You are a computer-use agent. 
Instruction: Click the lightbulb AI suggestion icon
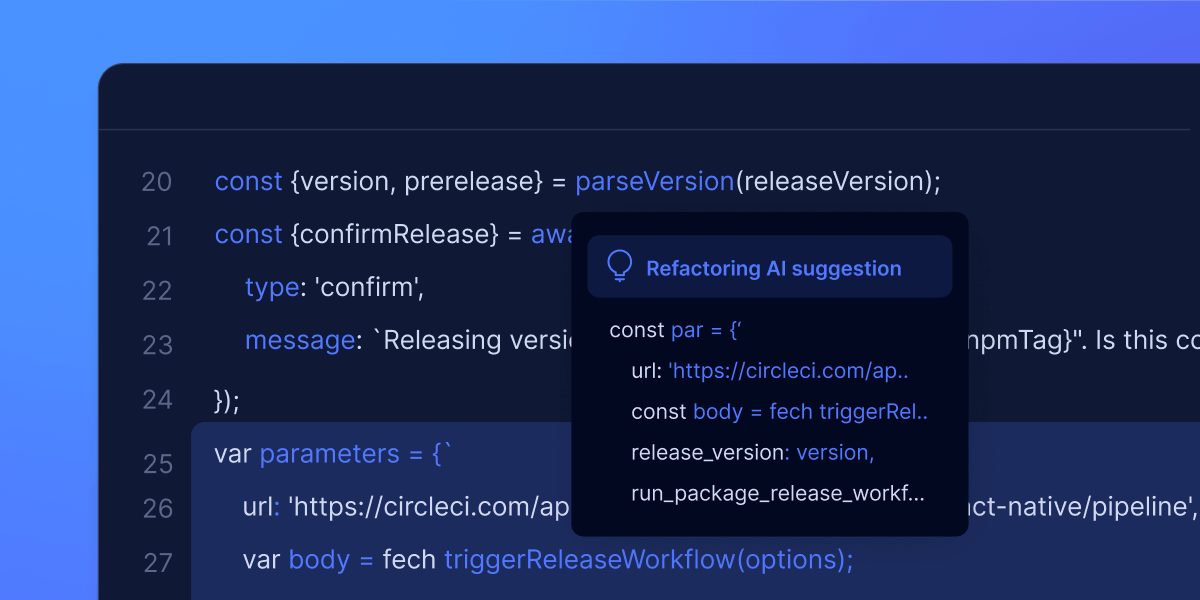[619, 266]
